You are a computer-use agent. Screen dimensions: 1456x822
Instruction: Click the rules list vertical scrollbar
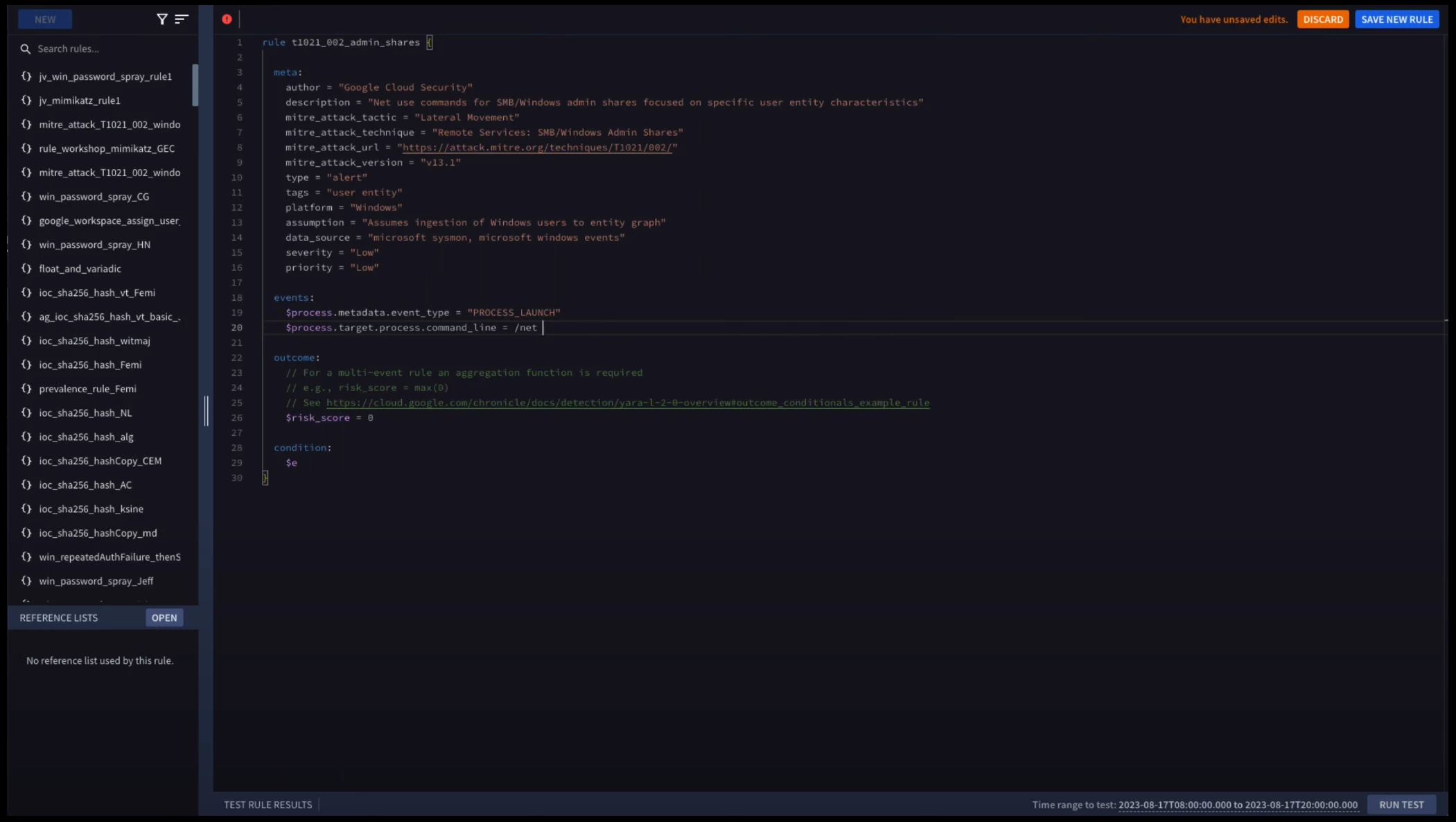(x=195, y=85)
